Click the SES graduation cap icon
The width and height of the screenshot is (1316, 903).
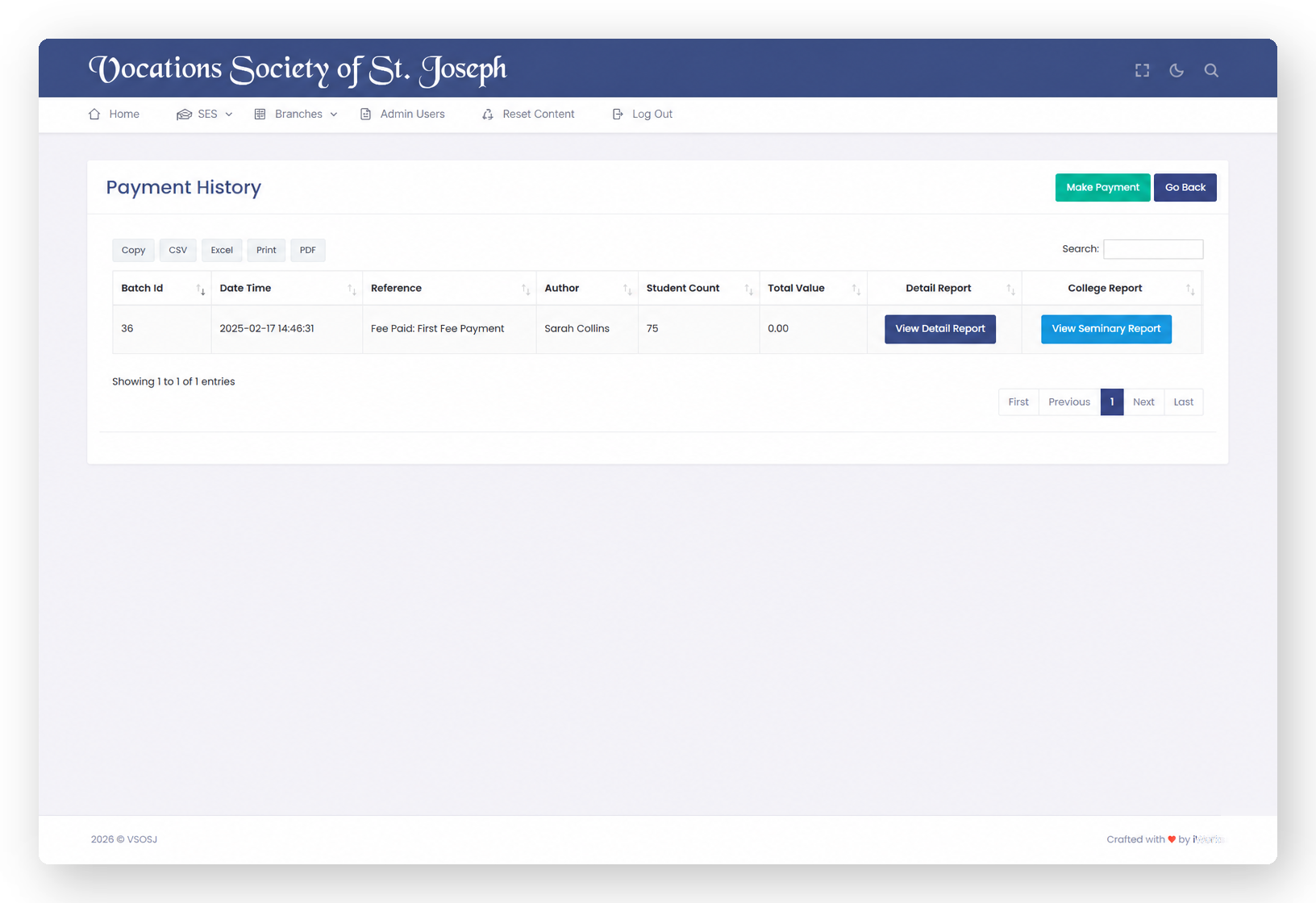[x=184, y=114]
